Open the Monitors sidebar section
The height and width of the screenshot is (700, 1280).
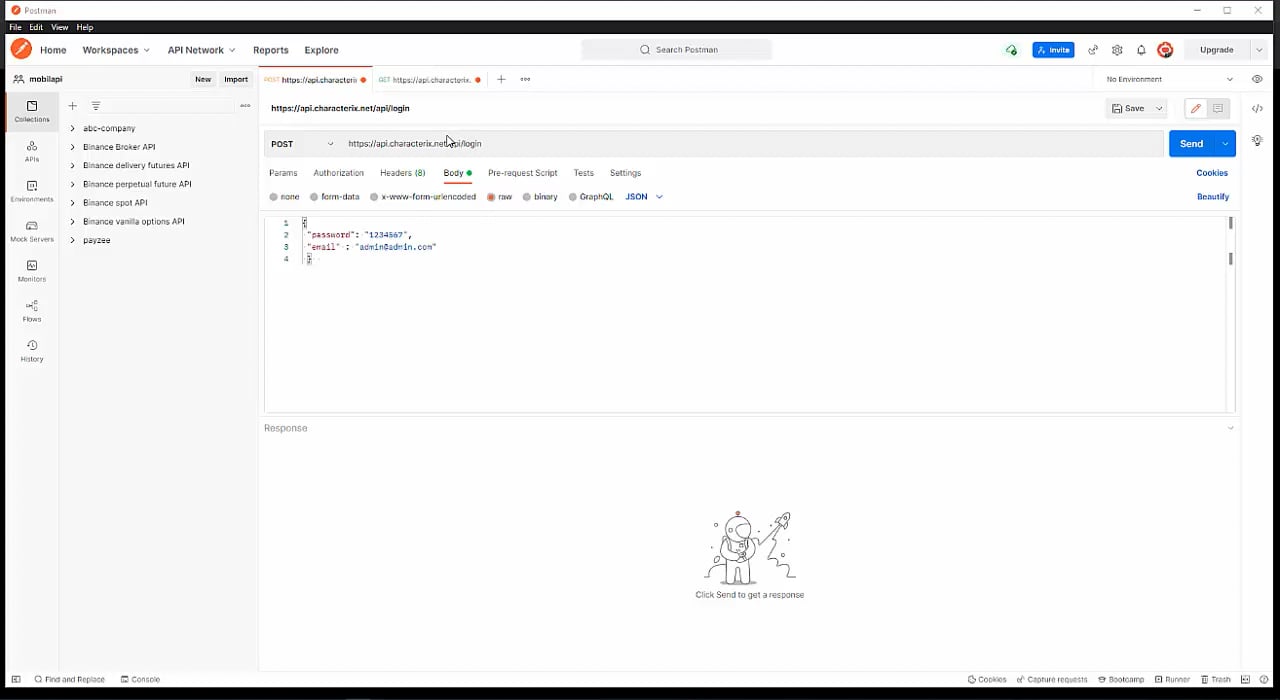point(31,271)
